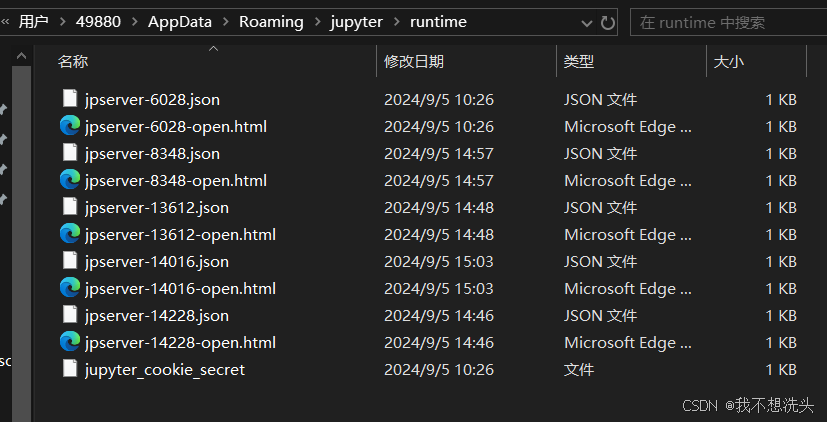Navigate to AppData in the breadcrumb

pyautogui.click(x=180, y=22)
